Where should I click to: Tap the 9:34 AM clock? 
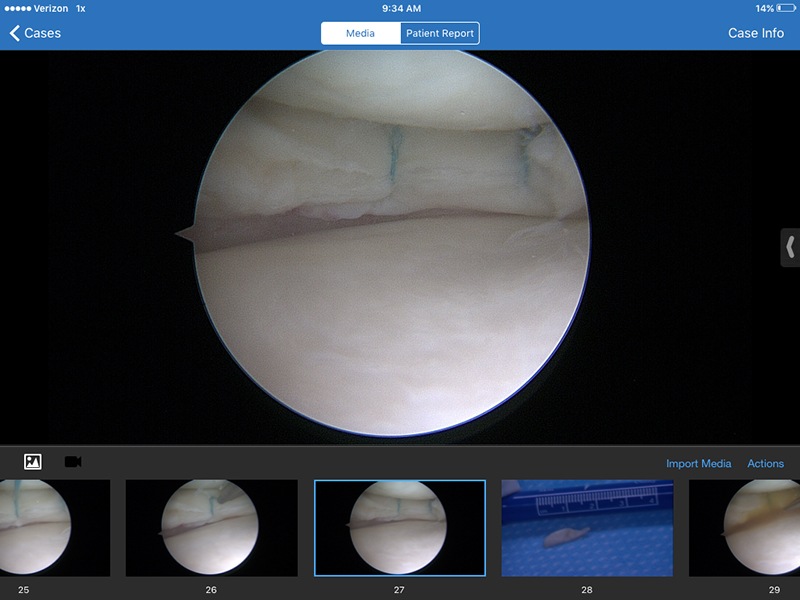[x=402, y=8]
